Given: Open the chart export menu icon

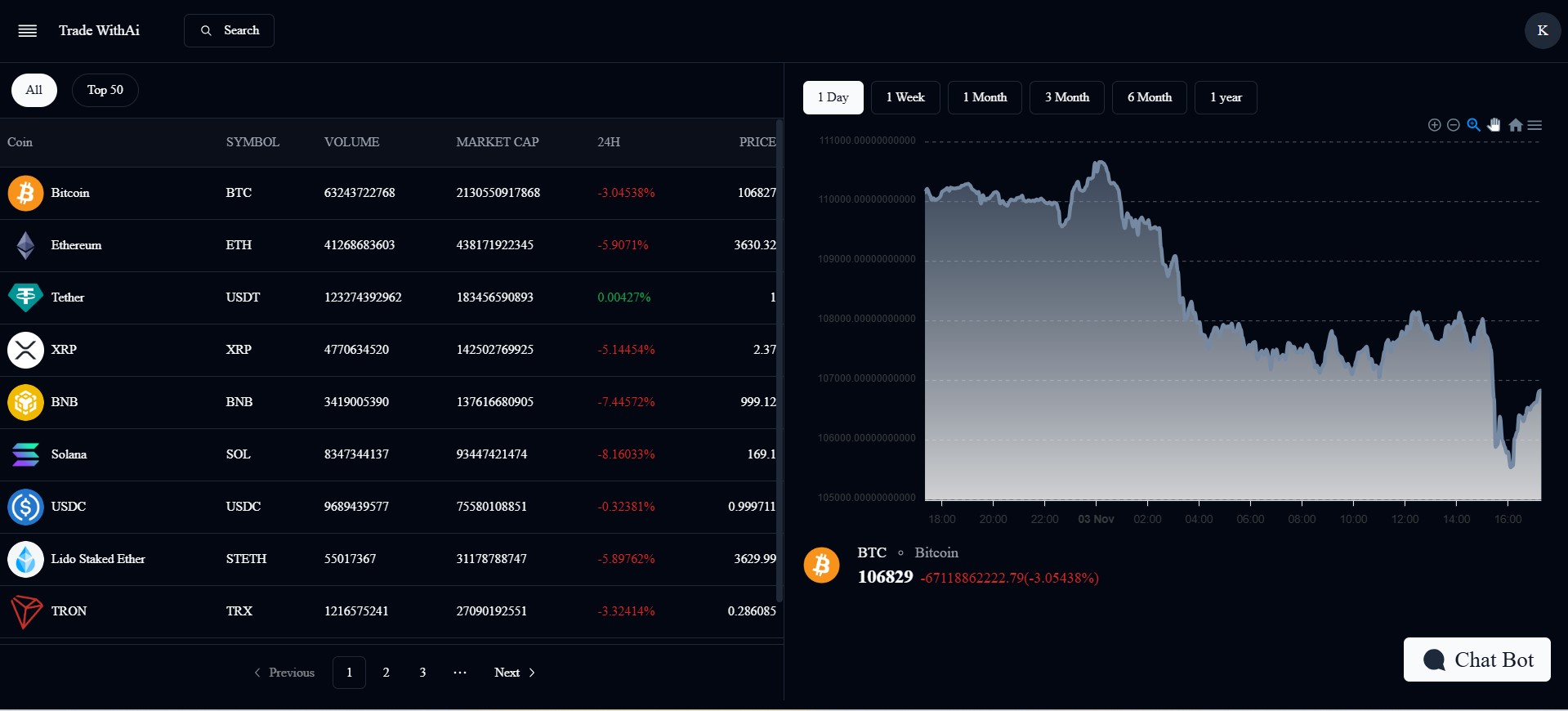Looking at the screenshot, I should pos(1534,125).
